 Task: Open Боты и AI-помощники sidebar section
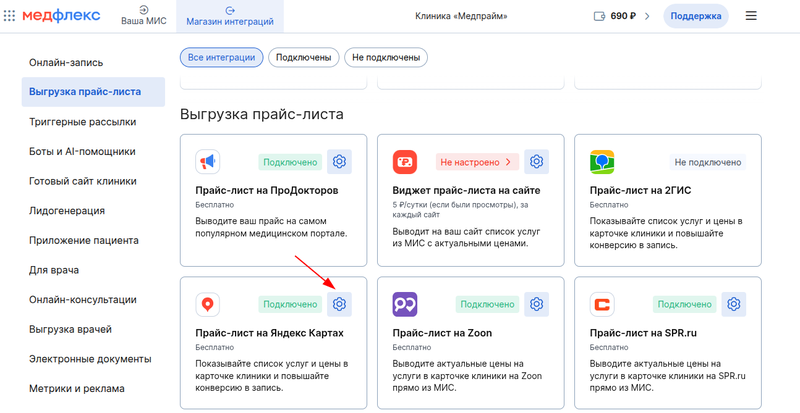82,152
